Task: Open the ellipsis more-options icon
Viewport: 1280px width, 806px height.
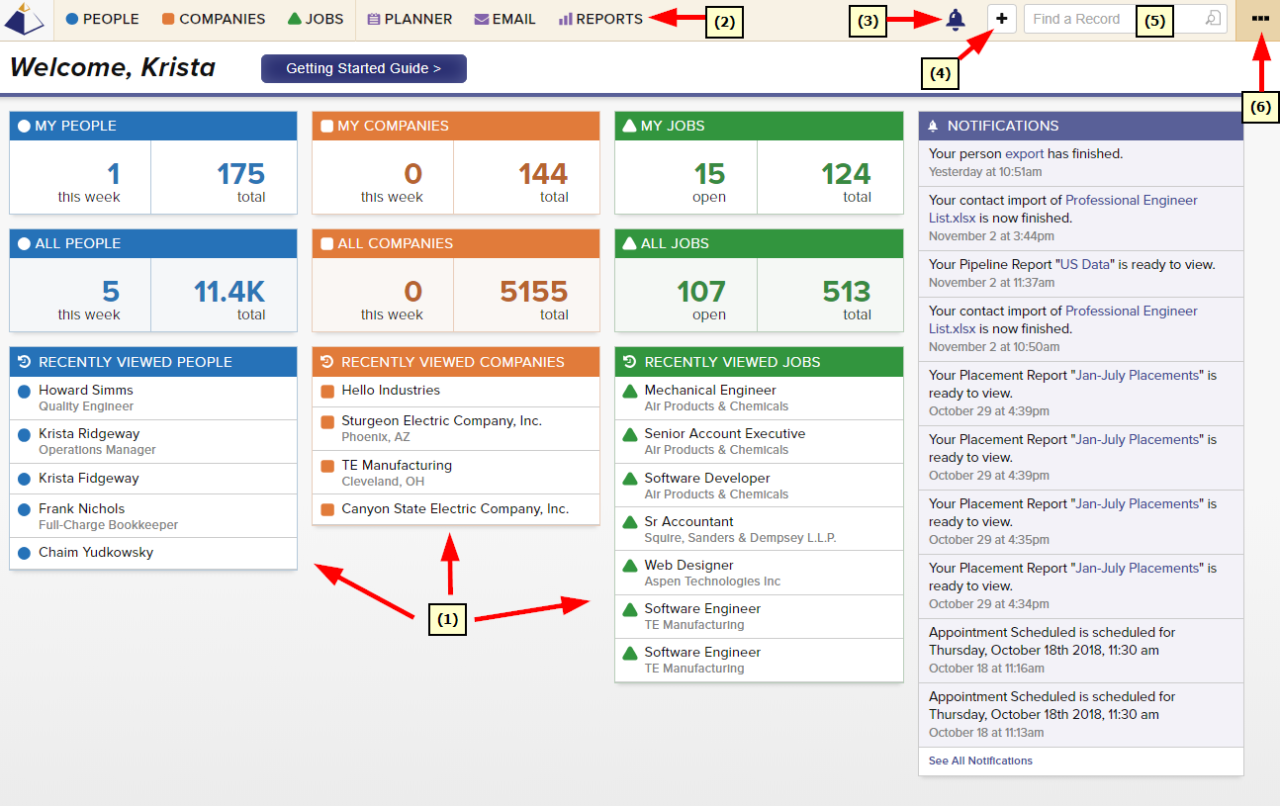Action: (1260, 17)
